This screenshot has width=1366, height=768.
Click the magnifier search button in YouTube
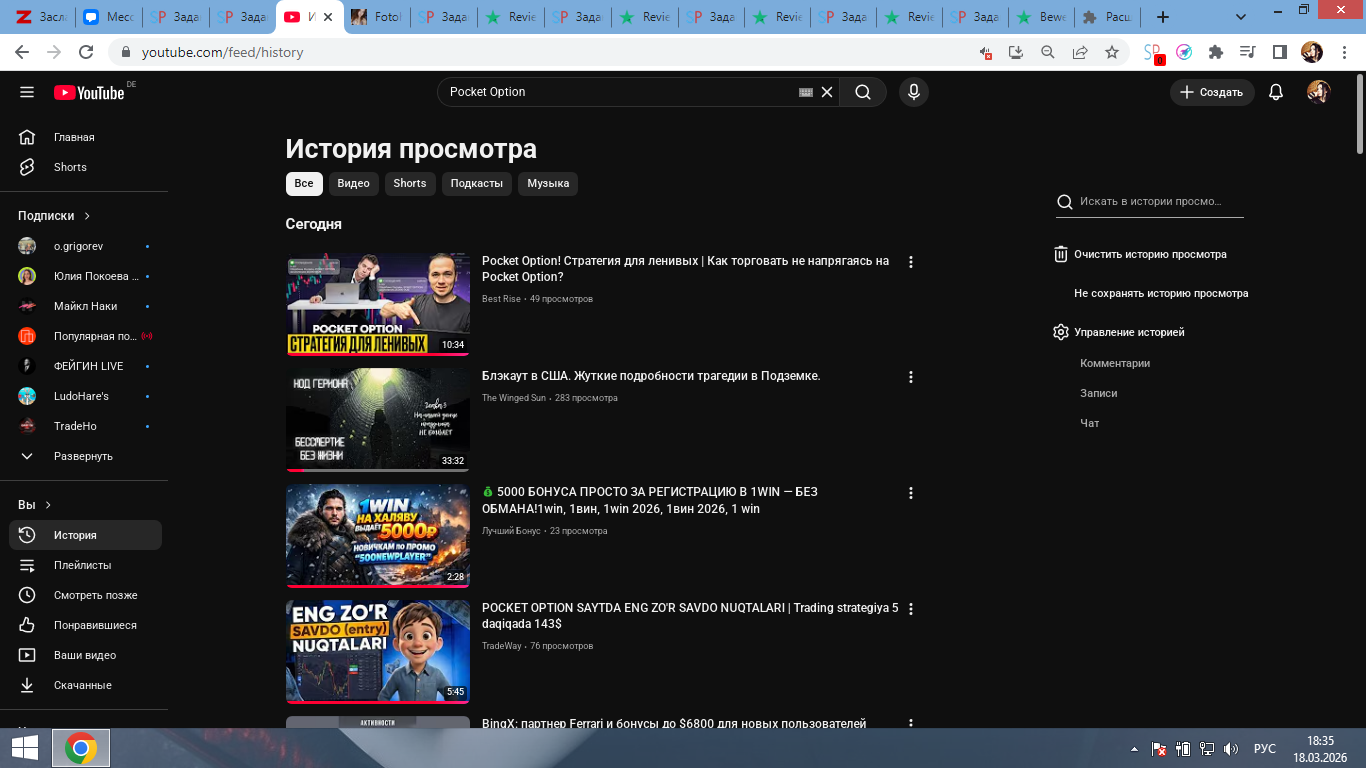pos(863,92)
